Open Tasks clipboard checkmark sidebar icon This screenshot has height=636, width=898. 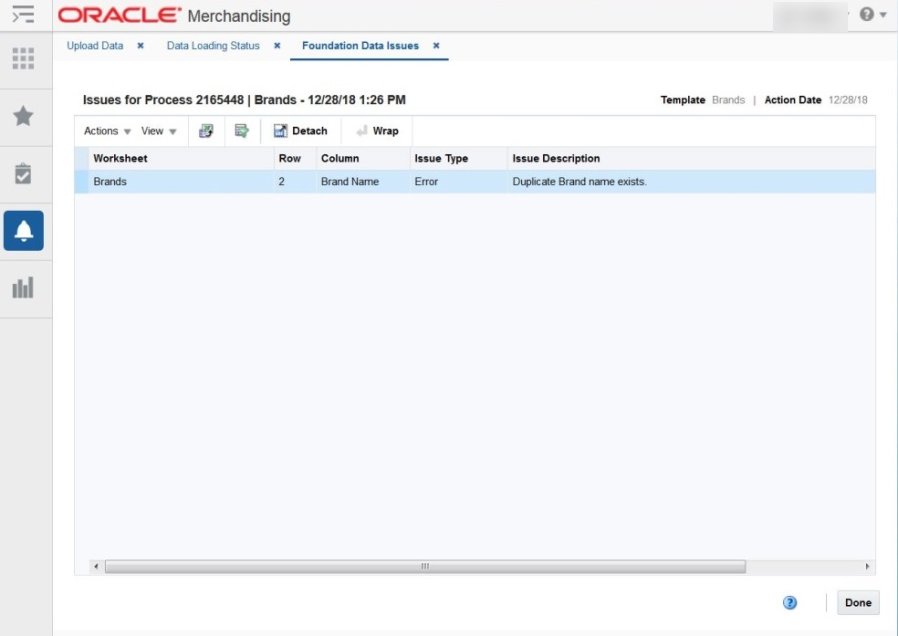click(x=23, y=173)
